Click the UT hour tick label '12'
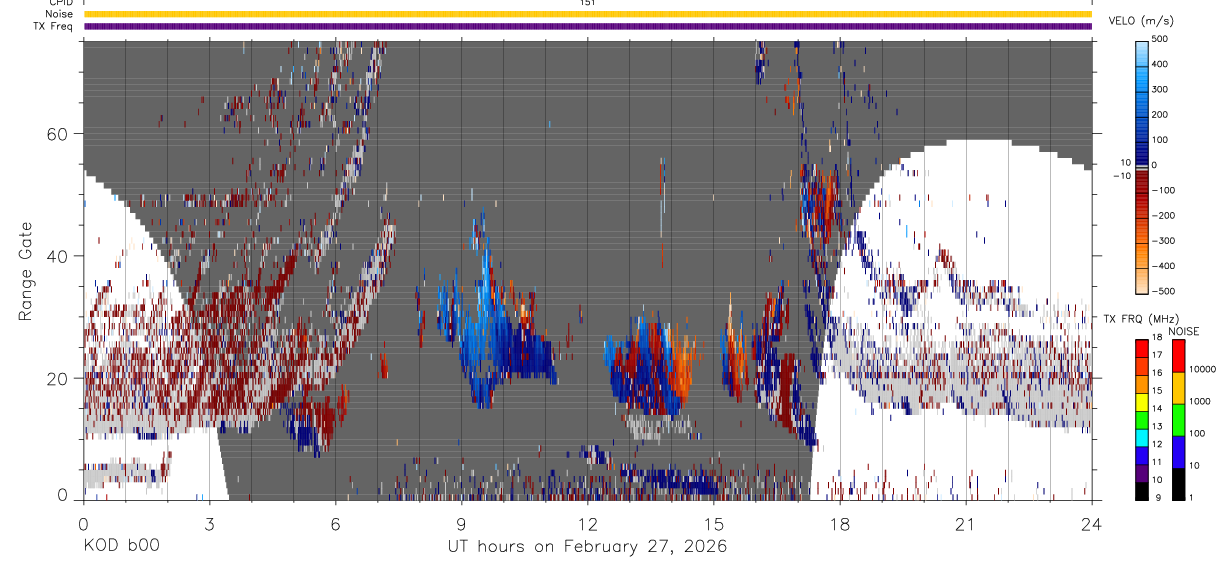The height and width of the screenshot is (567, 1228). 587,524
